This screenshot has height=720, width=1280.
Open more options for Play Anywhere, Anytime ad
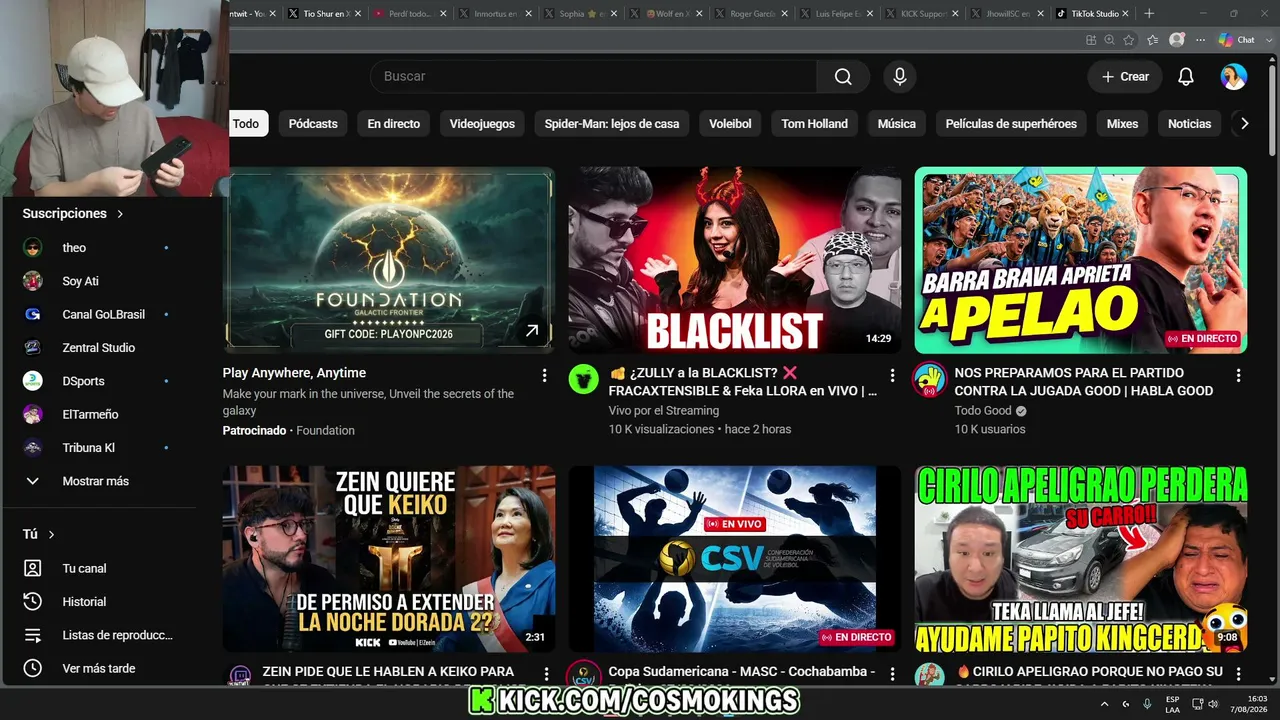pos(545,375)
